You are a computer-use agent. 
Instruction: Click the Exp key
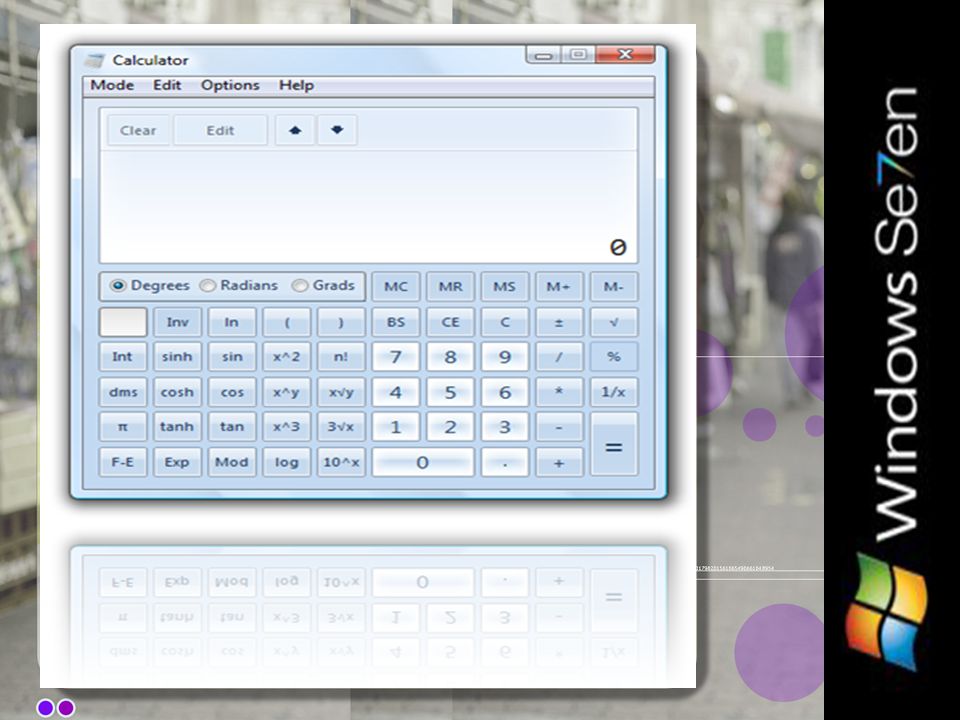(x=178, y=462)
